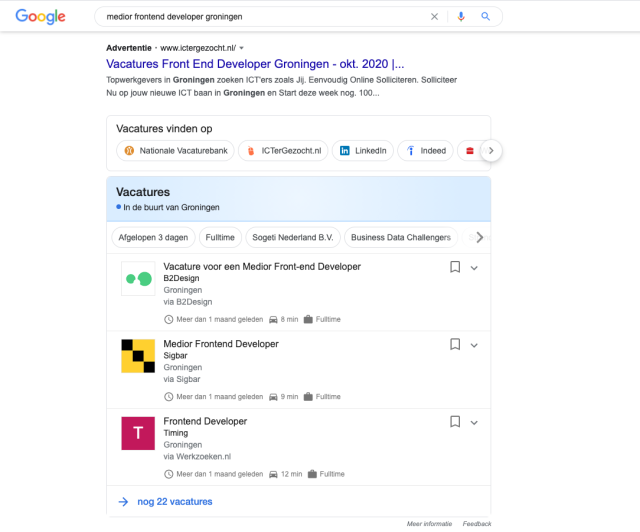The height and width of the screenshot is (532, 640).
Task: Click the Vacatures vinden op heading
Action: click(164, 129)
